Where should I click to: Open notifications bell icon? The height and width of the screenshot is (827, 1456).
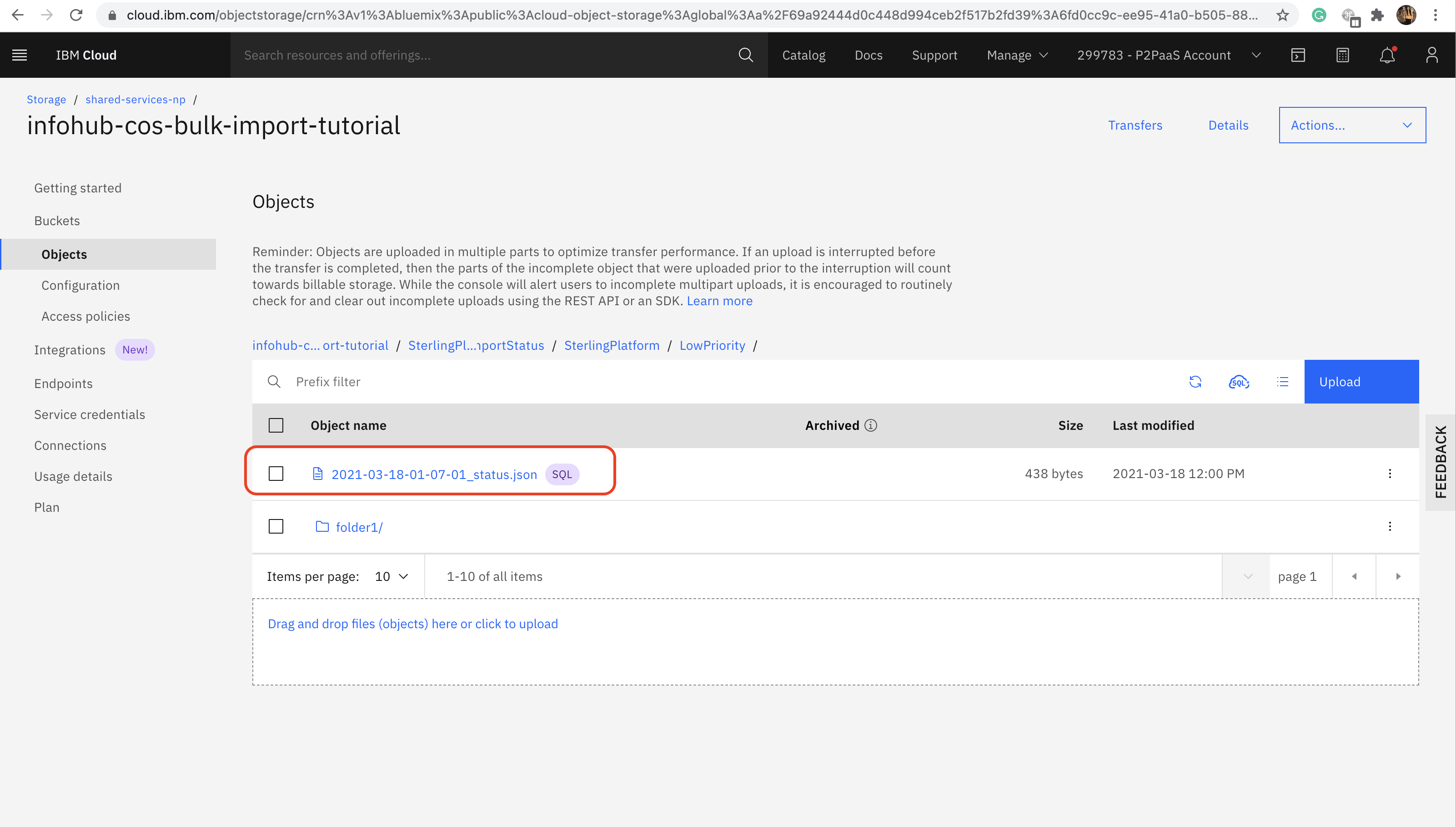(1387, 55)
